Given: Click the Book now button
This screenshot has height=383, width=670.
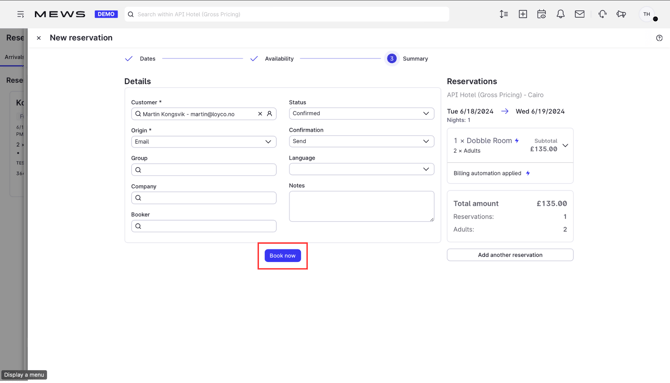Looking at the screenshot, I should click(282, 256).
